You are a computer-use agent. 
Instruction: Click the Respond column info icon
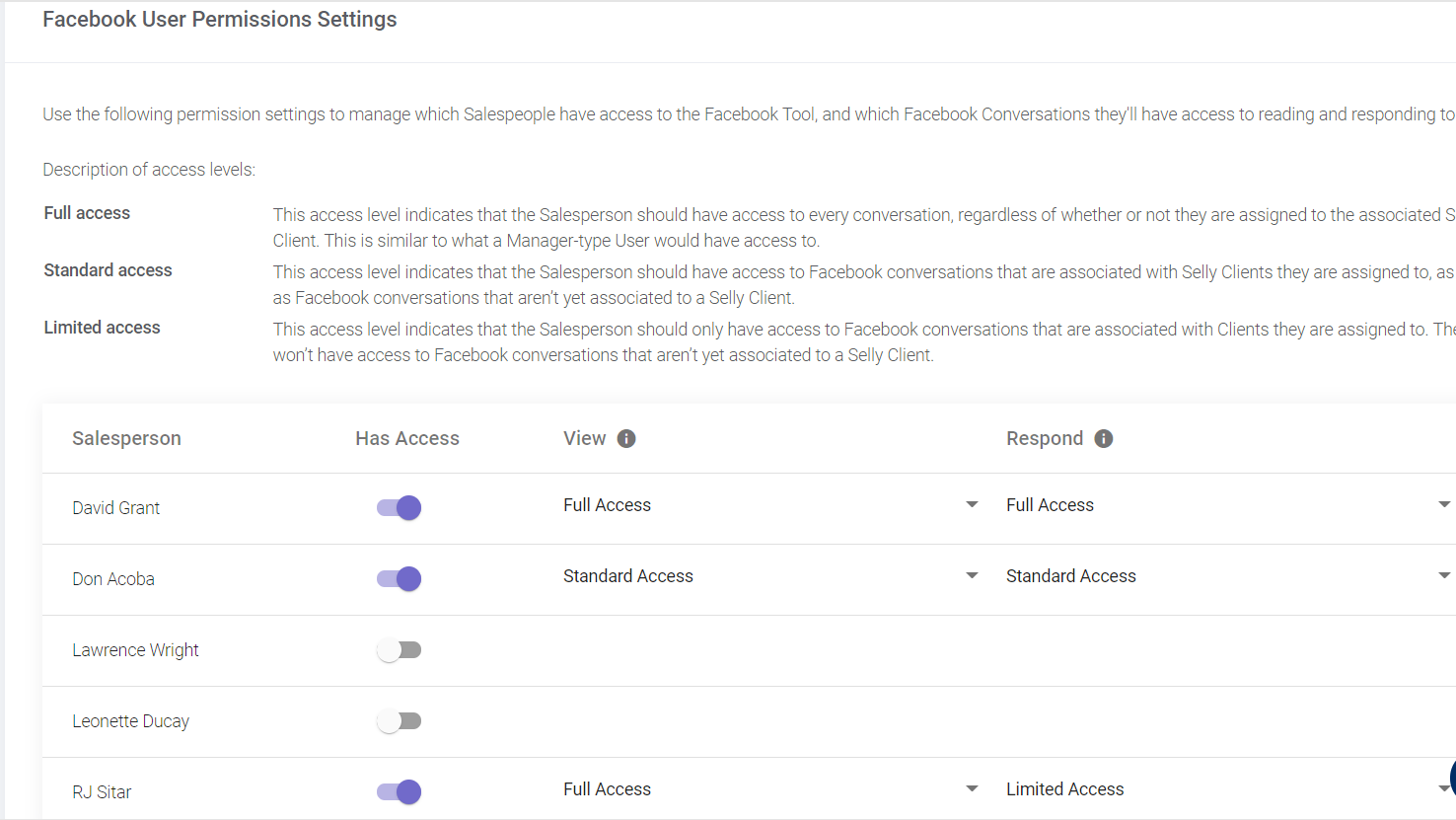1104,439
